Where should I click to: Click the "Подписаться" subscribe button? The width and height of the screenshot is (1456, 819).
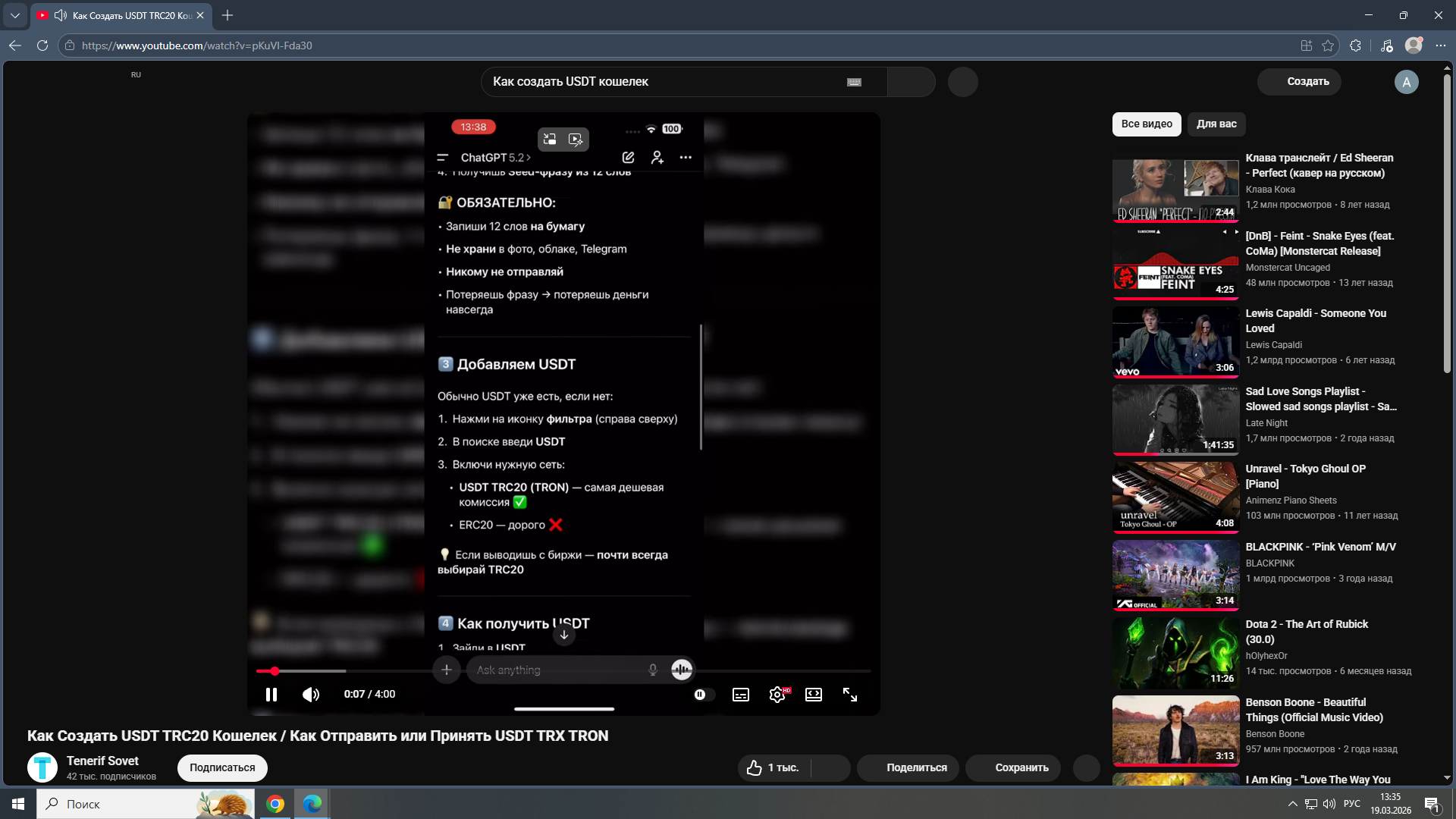tap(222, 767)
